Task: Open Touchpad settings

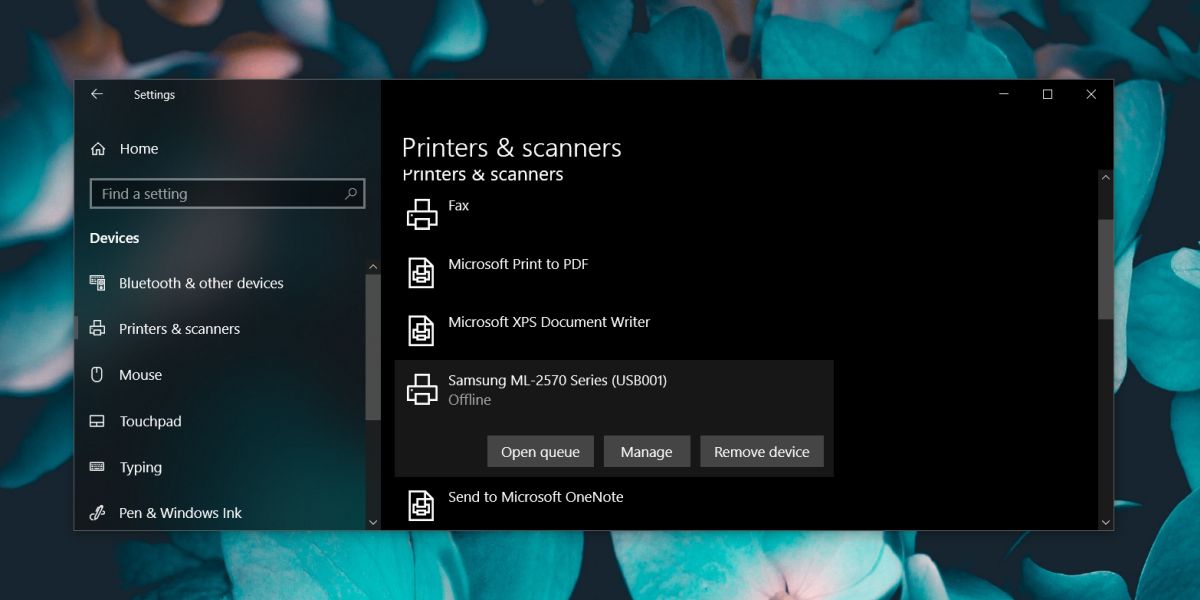Action: [150, 421]
